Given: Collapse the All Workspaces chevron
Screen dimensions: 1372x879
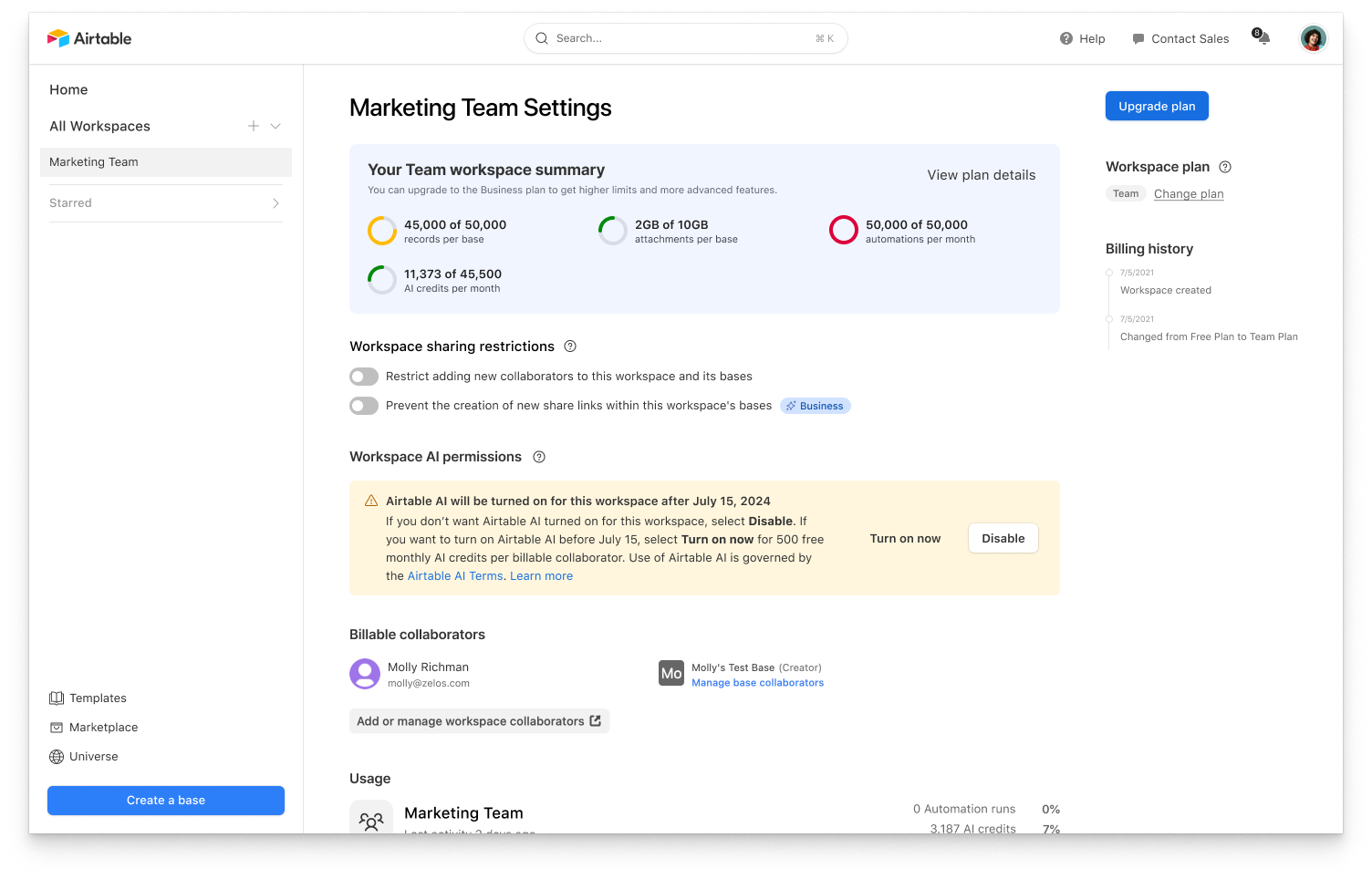Looking at the screenshot, I should click(x=275, y=126).
